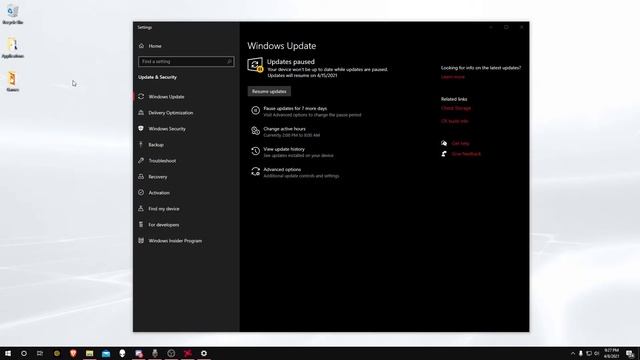Open the Alienware icon on taskbar
Screen dimensions: 640x360
pos(122,353)
